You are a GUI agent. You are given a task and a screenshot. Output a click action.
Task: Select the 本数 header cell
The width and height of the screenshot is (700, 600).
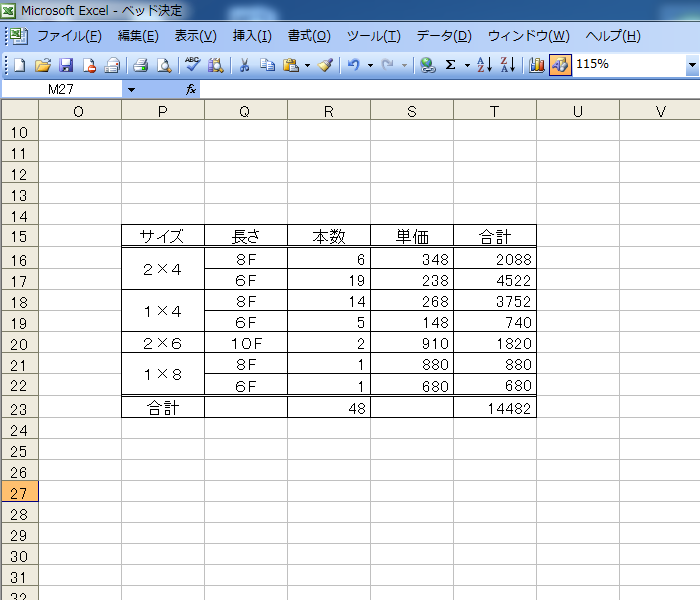coord(329,236)
